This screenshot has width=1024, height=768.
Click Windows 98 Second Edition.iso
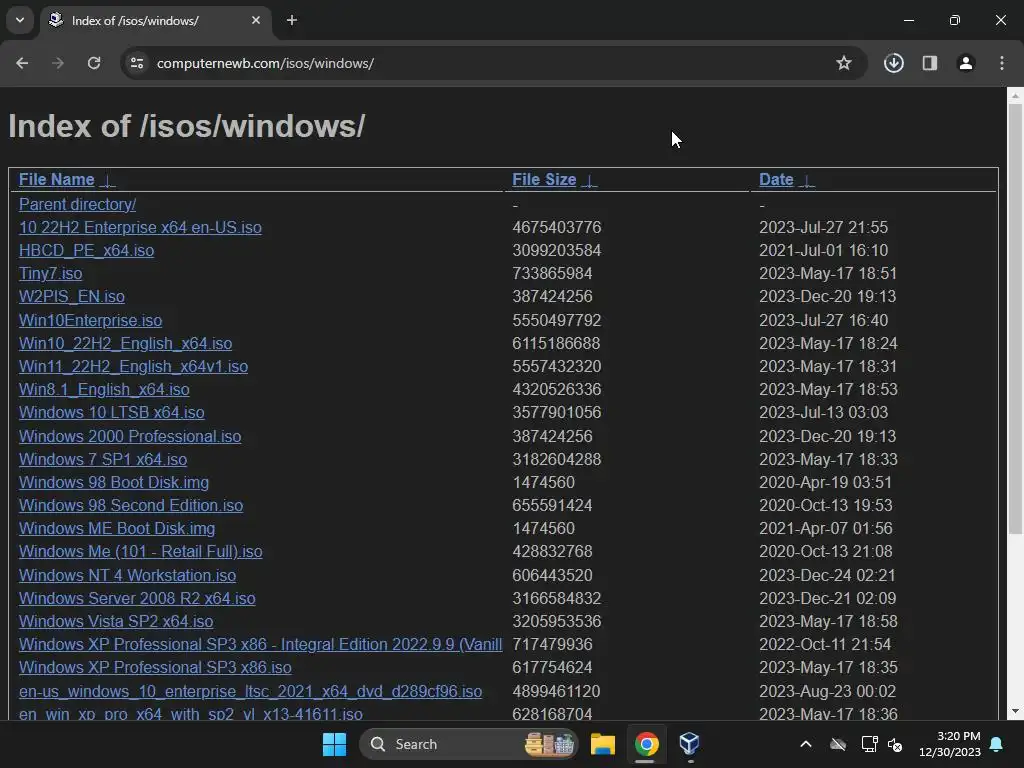(131, 505)
